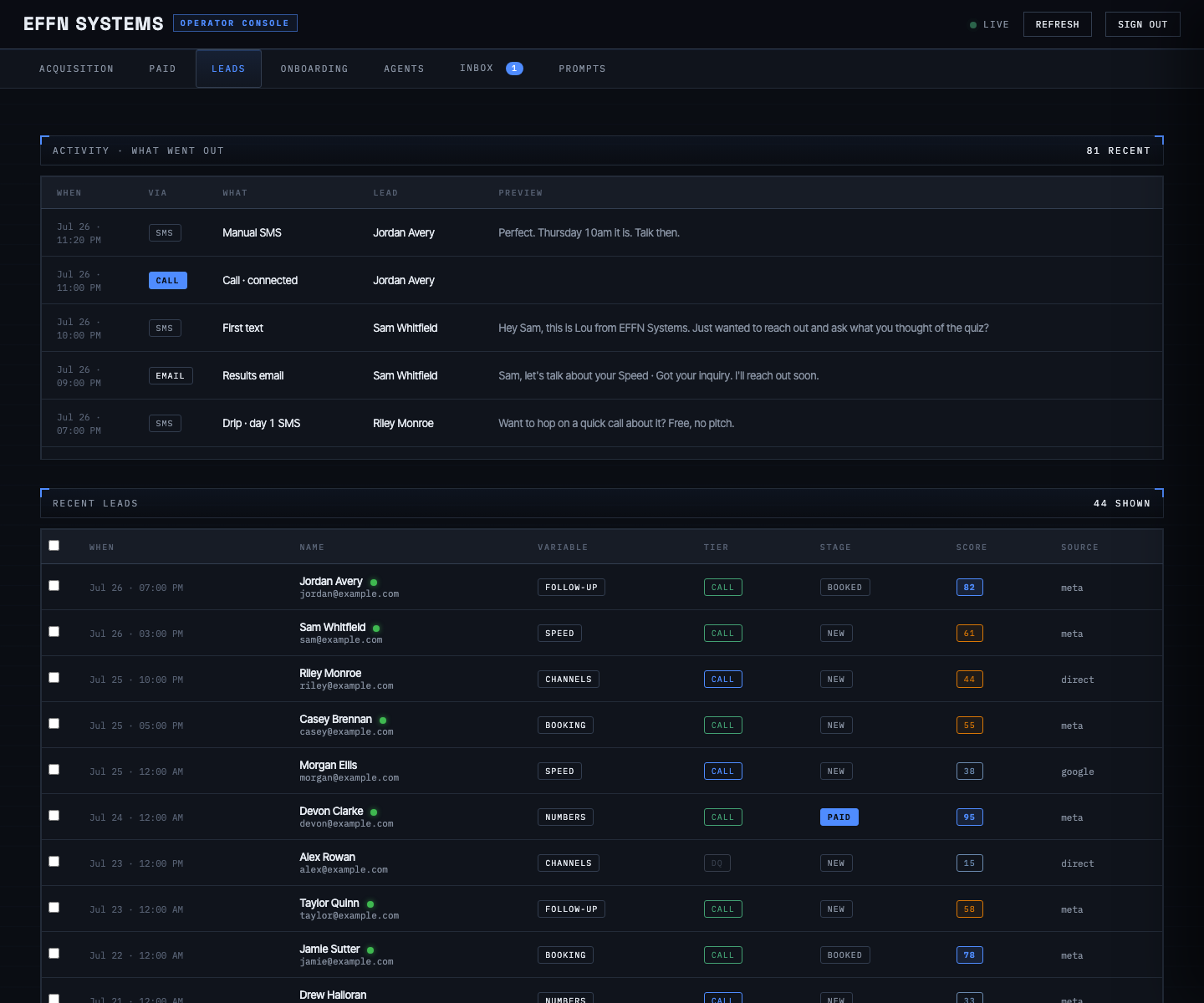Tick the Alex Rowan lead checkbox
Screen dimensions: 1204x1003
tap(54, 862)
